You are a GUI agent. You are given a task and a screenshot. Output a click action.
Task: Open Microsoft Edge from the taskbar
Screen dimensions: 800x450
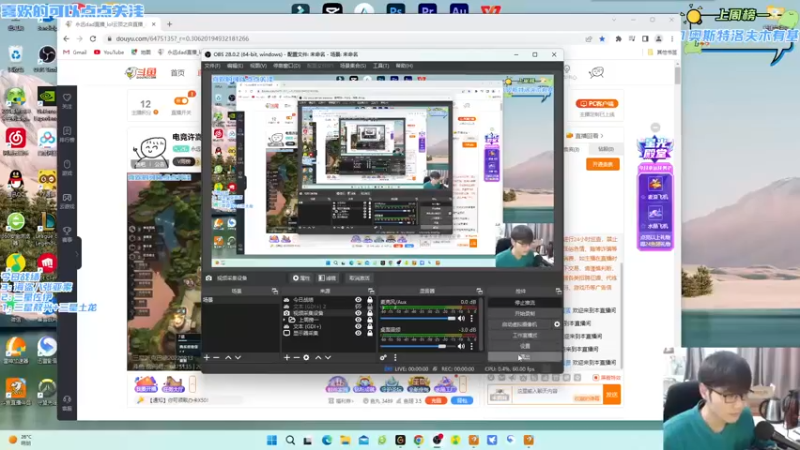click(327, 440)
